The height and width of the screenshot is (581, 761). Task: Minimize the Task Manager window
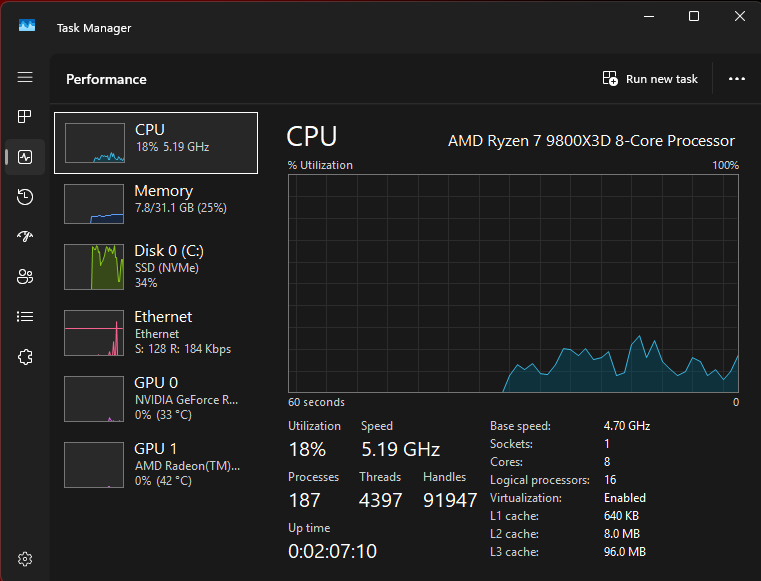click(649, 16)
